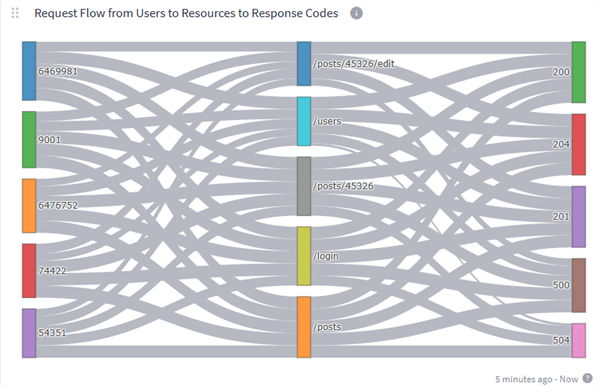Click the '5 minutes ago - Now' time range
The height and width of the screenshot is (386, 599).
coord(537,379)
